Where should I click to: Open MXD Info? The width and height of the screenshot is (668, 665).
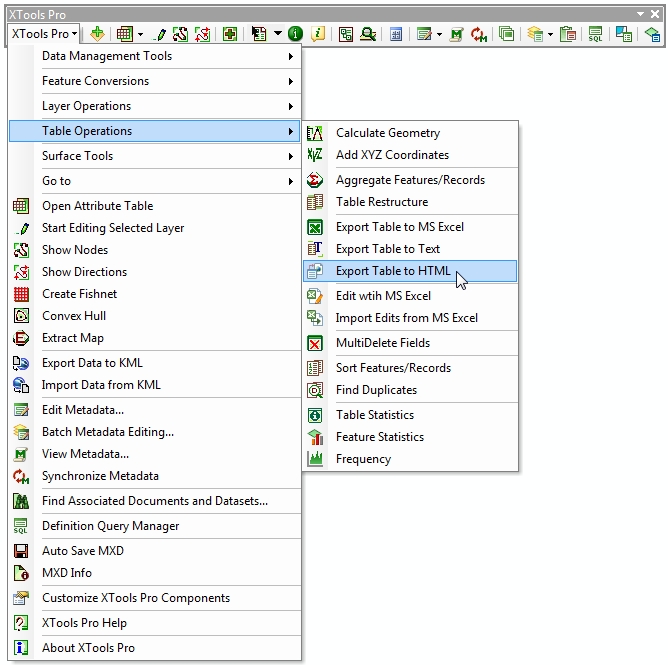(x=155, y=573)
